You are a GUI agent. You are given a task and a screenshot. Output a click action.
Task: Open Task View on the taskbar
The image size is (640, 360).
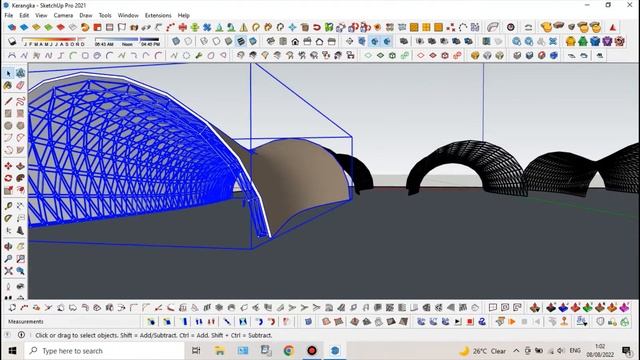(196, 351)
